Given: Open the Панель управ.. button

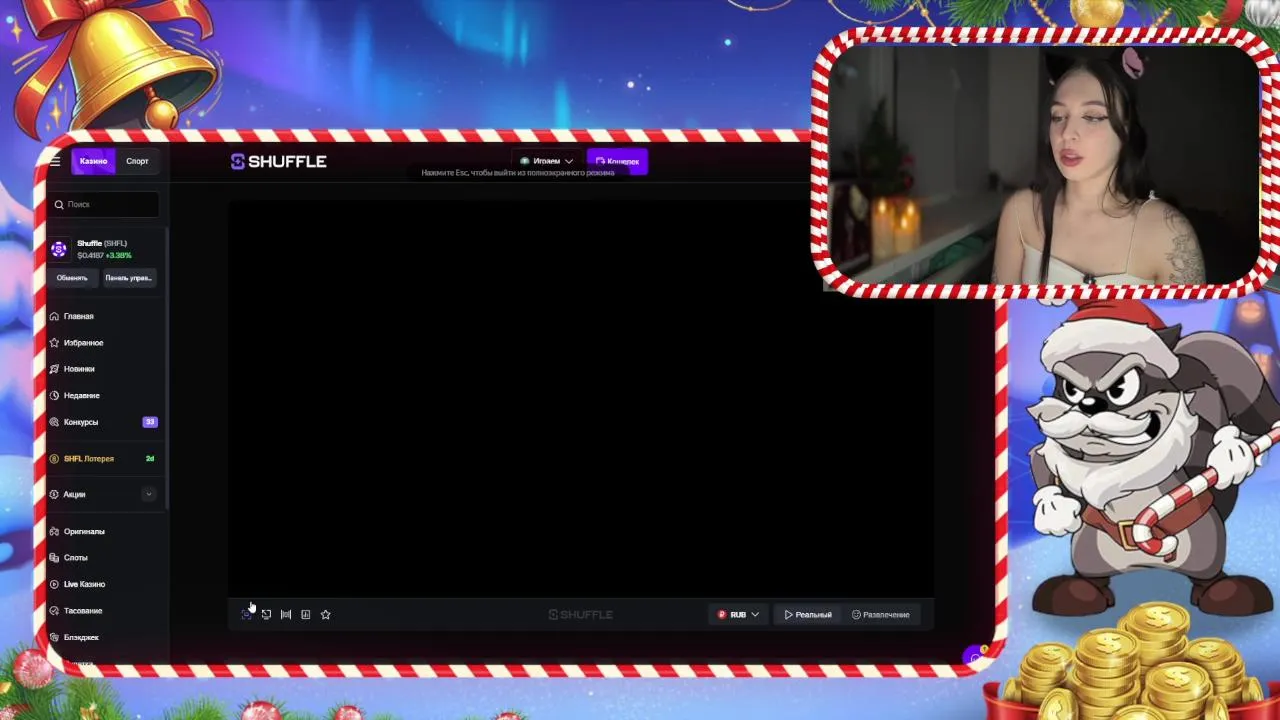Looking at the screenshot, I should 128,278.
